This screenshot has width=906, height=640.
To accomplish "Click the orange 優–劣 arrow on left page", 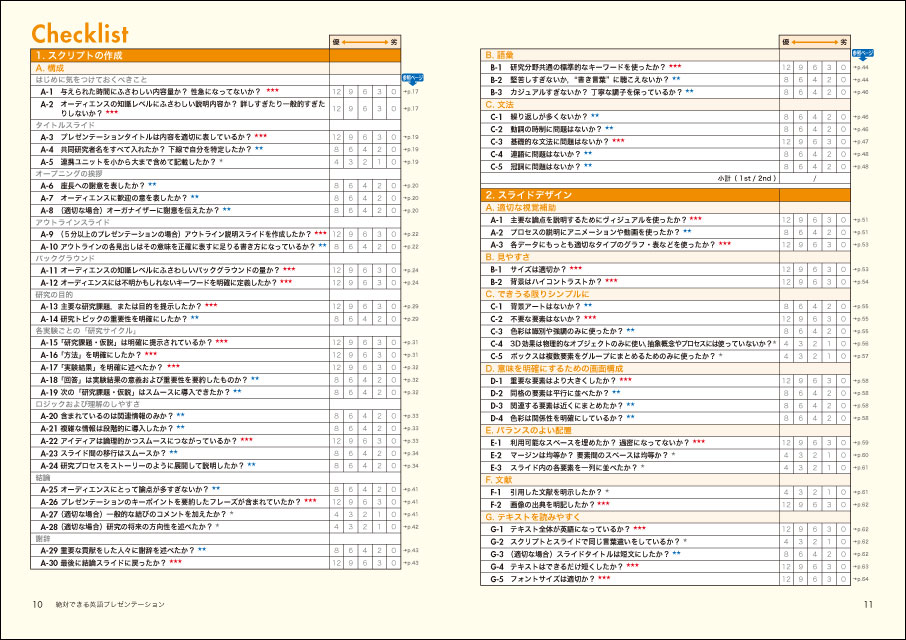I will 366,42.
